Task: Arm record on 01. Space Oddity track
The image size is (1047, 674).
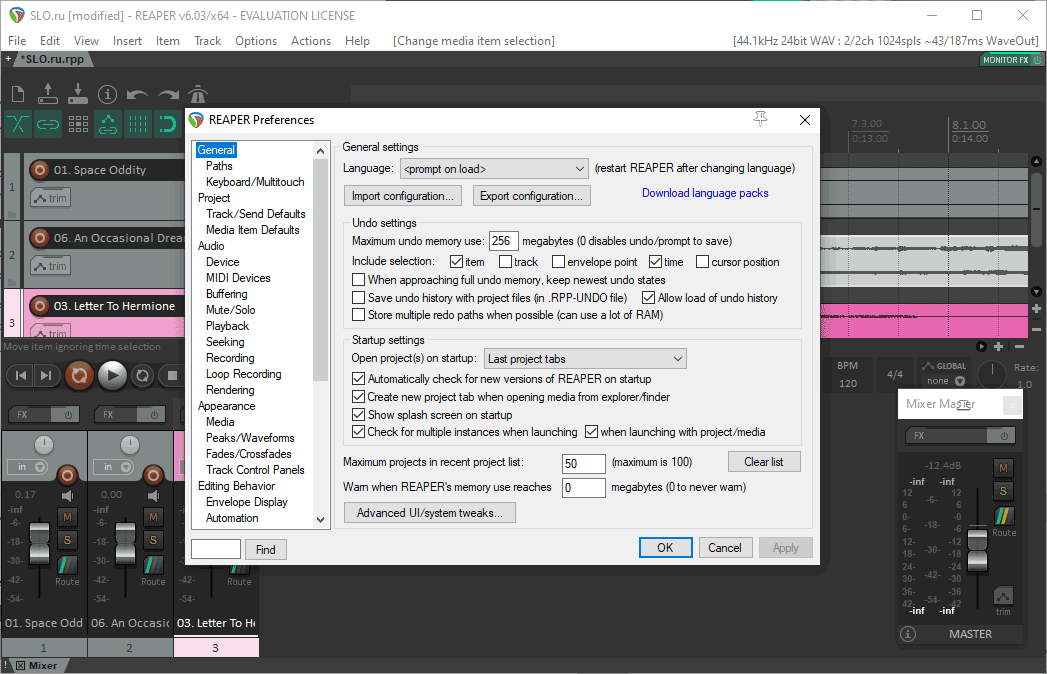Action: coord(40,170)
